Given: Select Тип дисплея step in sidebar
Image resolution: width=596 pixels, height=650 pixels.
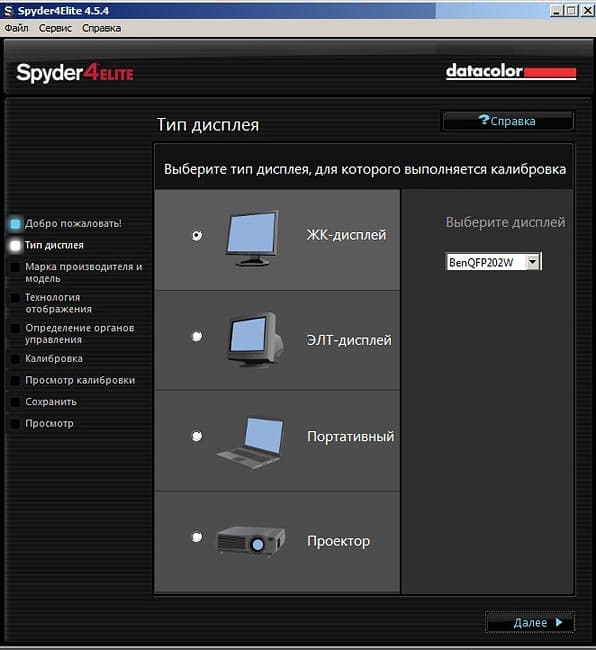Looking at the screenshot, I should pos(54,245).
